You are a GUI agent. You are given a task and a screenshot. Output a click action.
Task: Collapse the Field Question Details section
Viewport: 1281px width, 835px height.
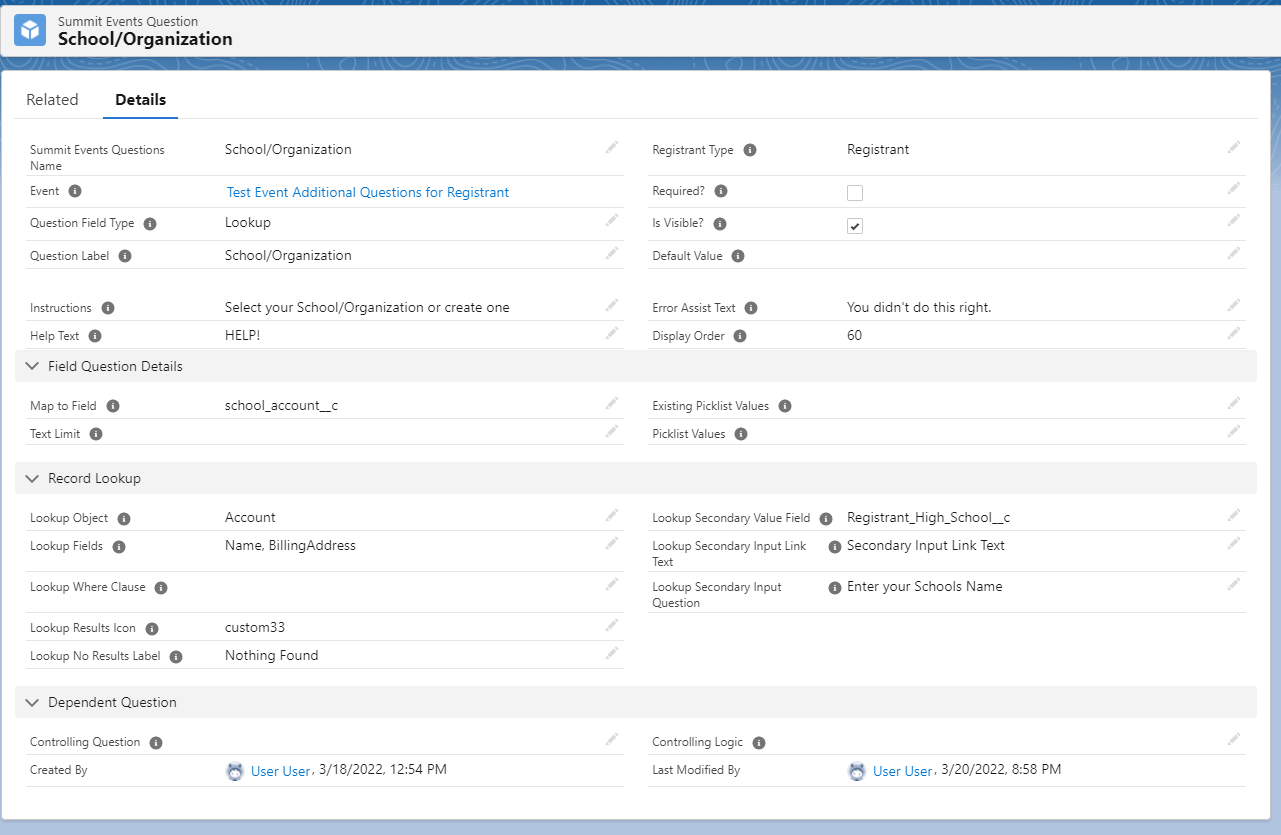(x=31, y=366)
